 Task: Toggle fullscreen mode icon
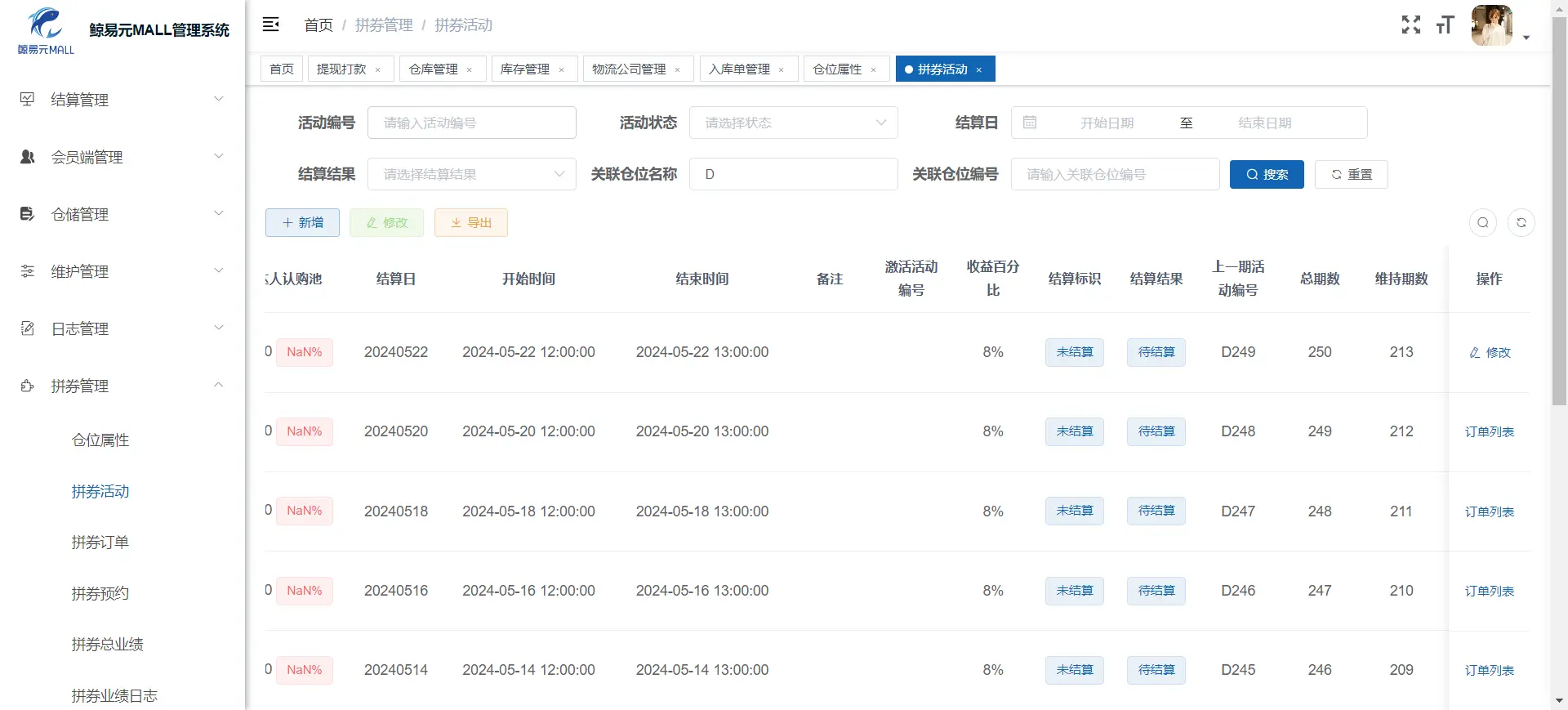(1411, 25)
